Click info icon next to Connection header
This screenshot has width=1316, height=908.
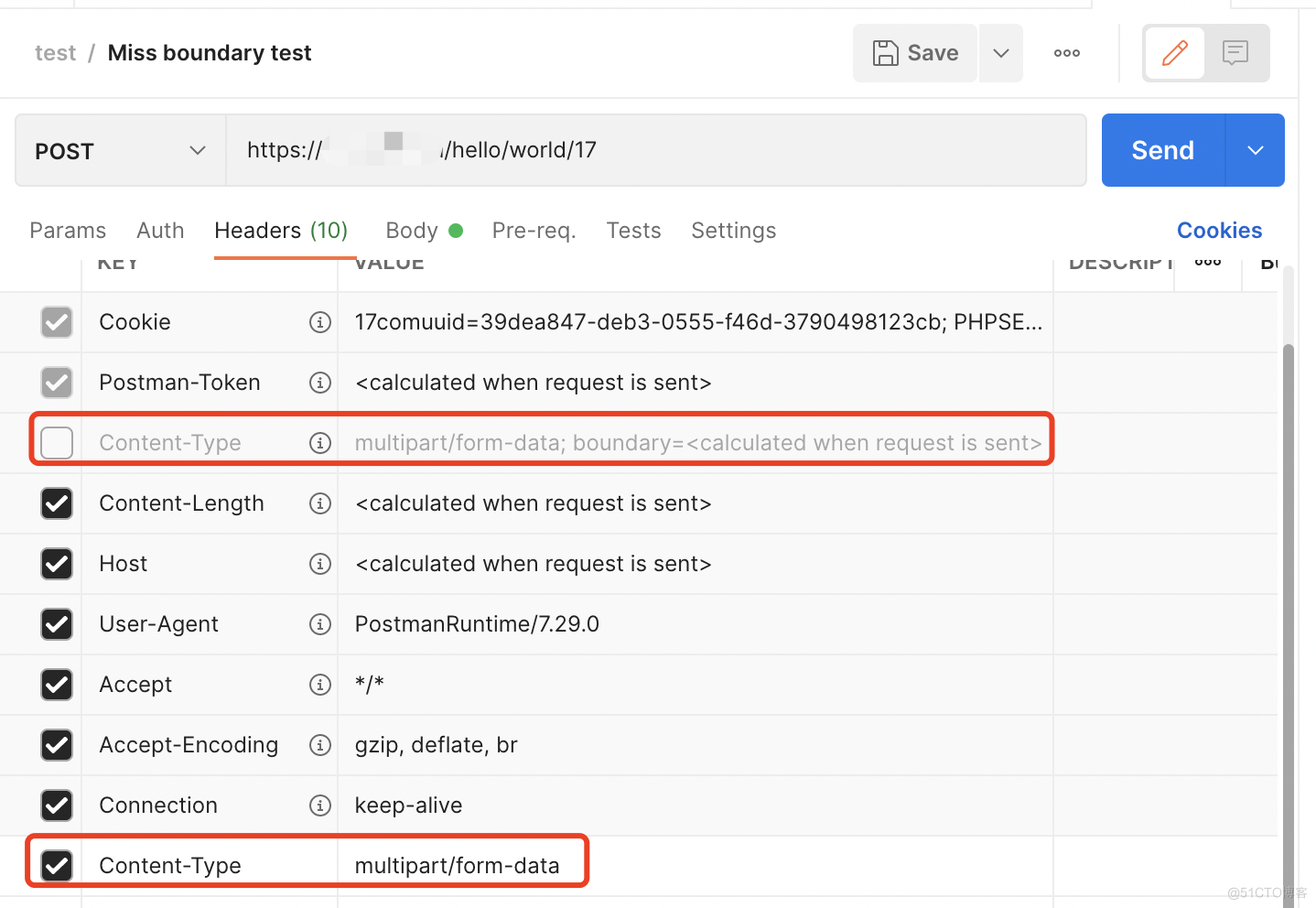pyautogui.click(x=320, y=805)
